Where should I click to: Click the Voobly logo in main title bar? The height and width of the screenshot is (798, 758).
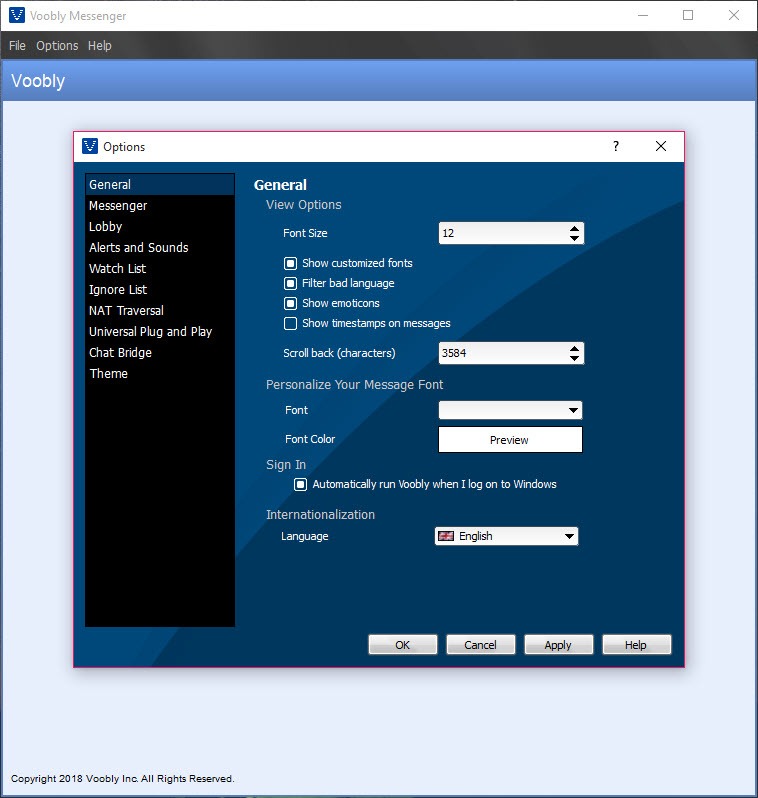[17, 15]
